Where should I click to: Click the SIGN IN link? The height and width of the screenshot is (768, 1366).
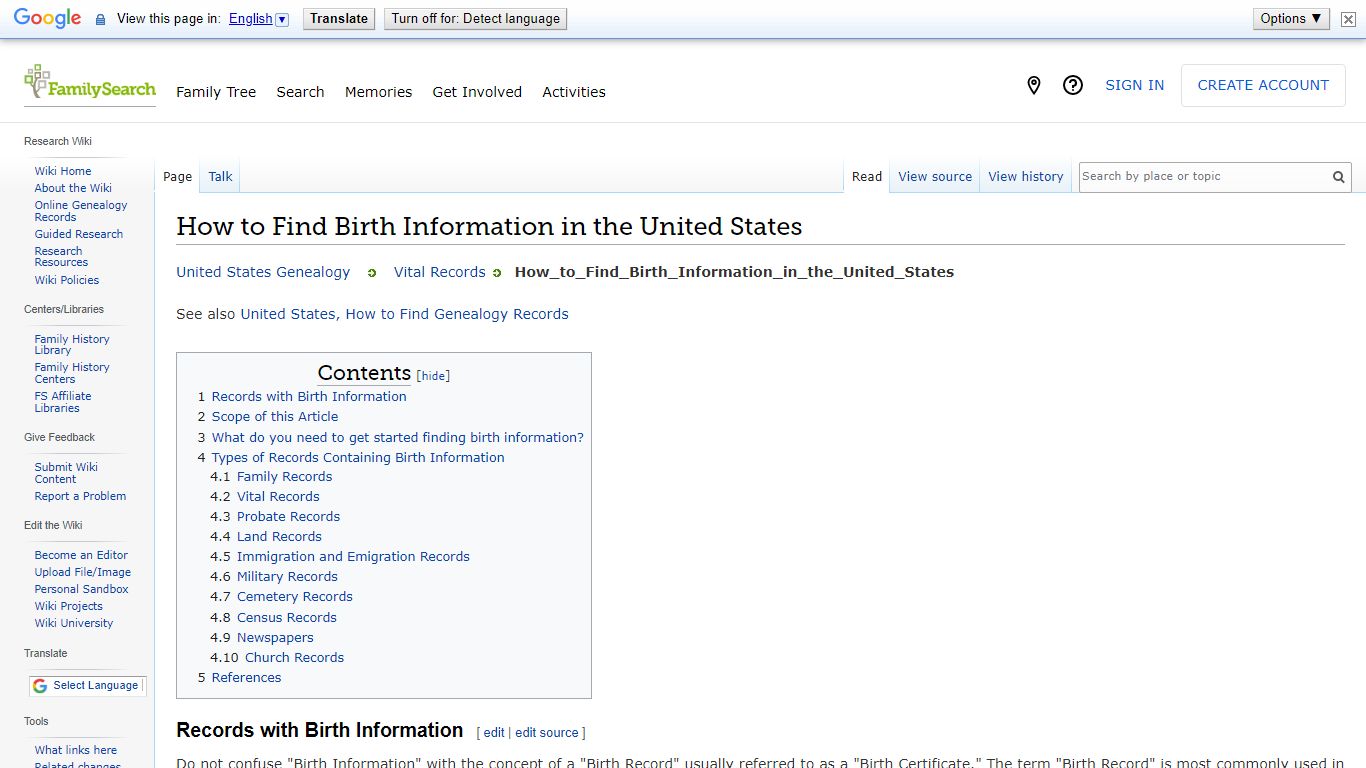pyautogui.click(x=1134, y=86)
